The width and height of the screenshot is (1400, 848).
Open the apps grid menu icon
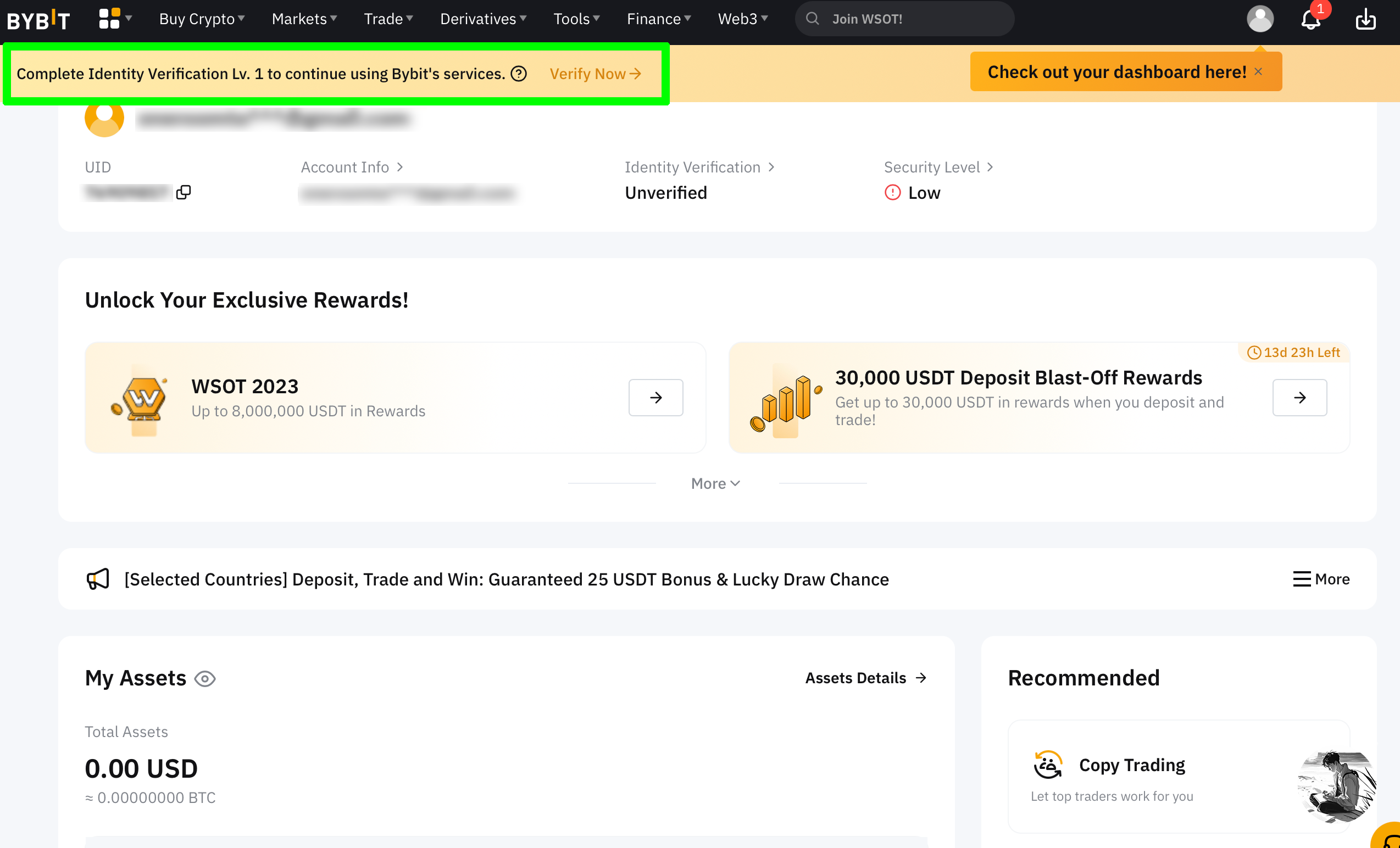[109, 19]
